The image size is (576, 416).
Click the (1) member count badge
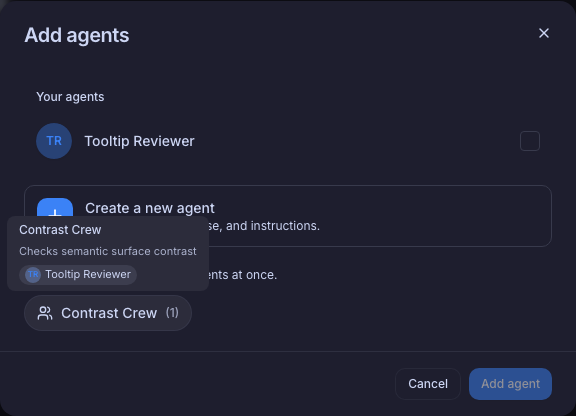coord(172,313)
